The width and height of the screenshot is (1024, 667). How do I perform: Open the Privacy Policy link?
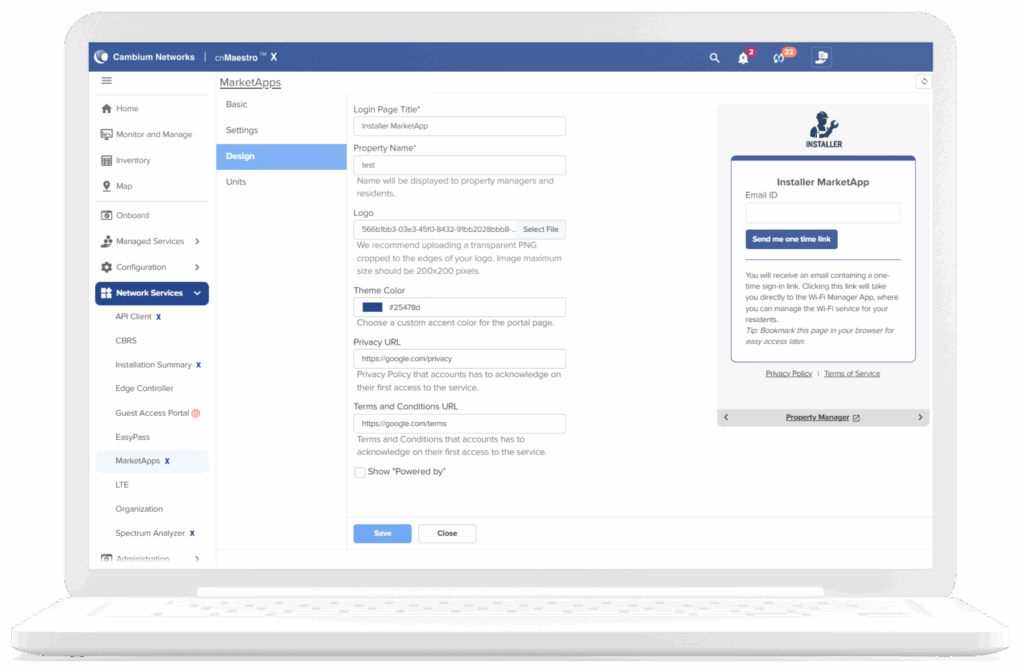click(789, 374)
